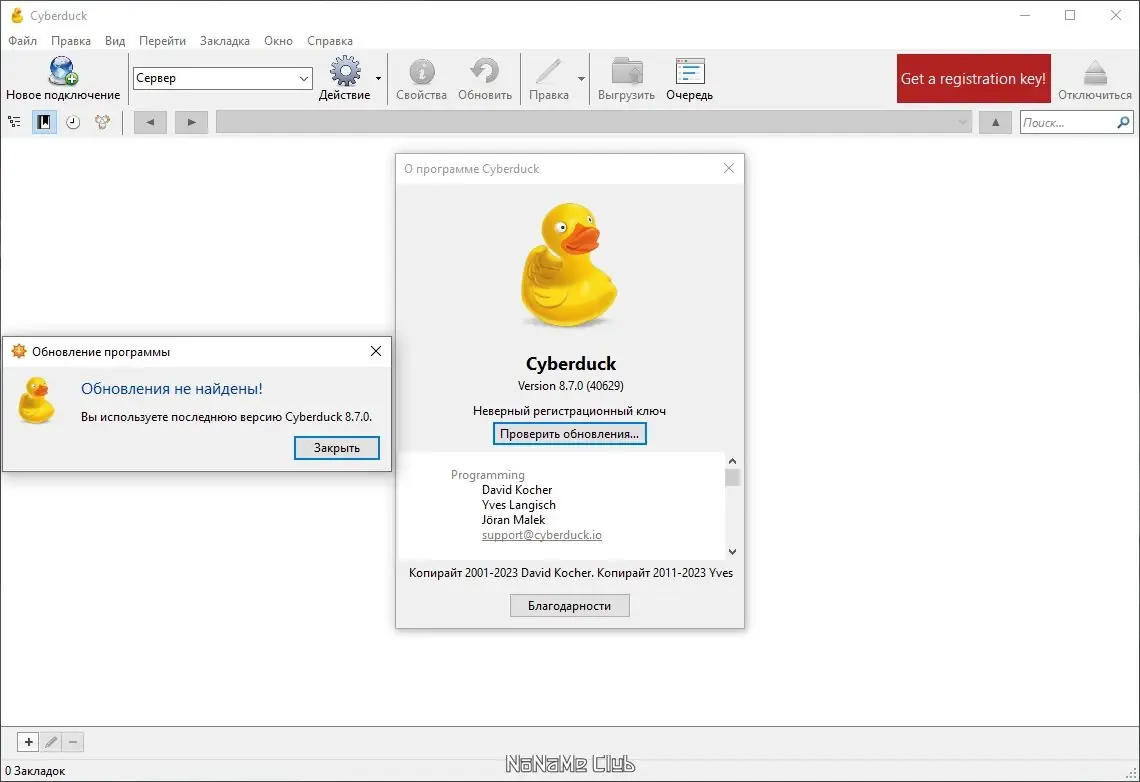The width and height of the screenshot is (1140, 782).
Task: Maximize the Cyberduck window
Action: tap(1070, 15)
